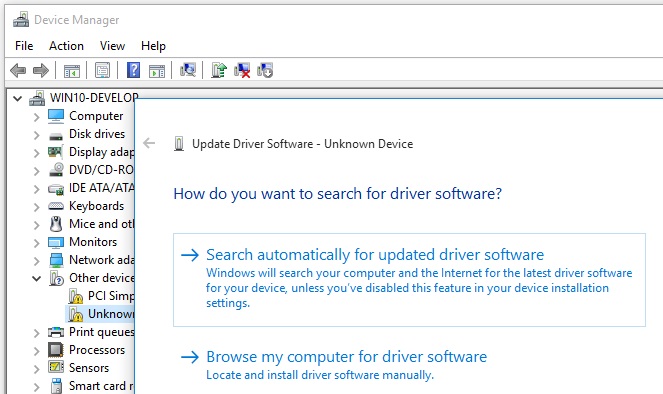Viewport: 663px width, 394px height.
Task: Click the Uninstall device red X icon
Action: tap(242, 70)
